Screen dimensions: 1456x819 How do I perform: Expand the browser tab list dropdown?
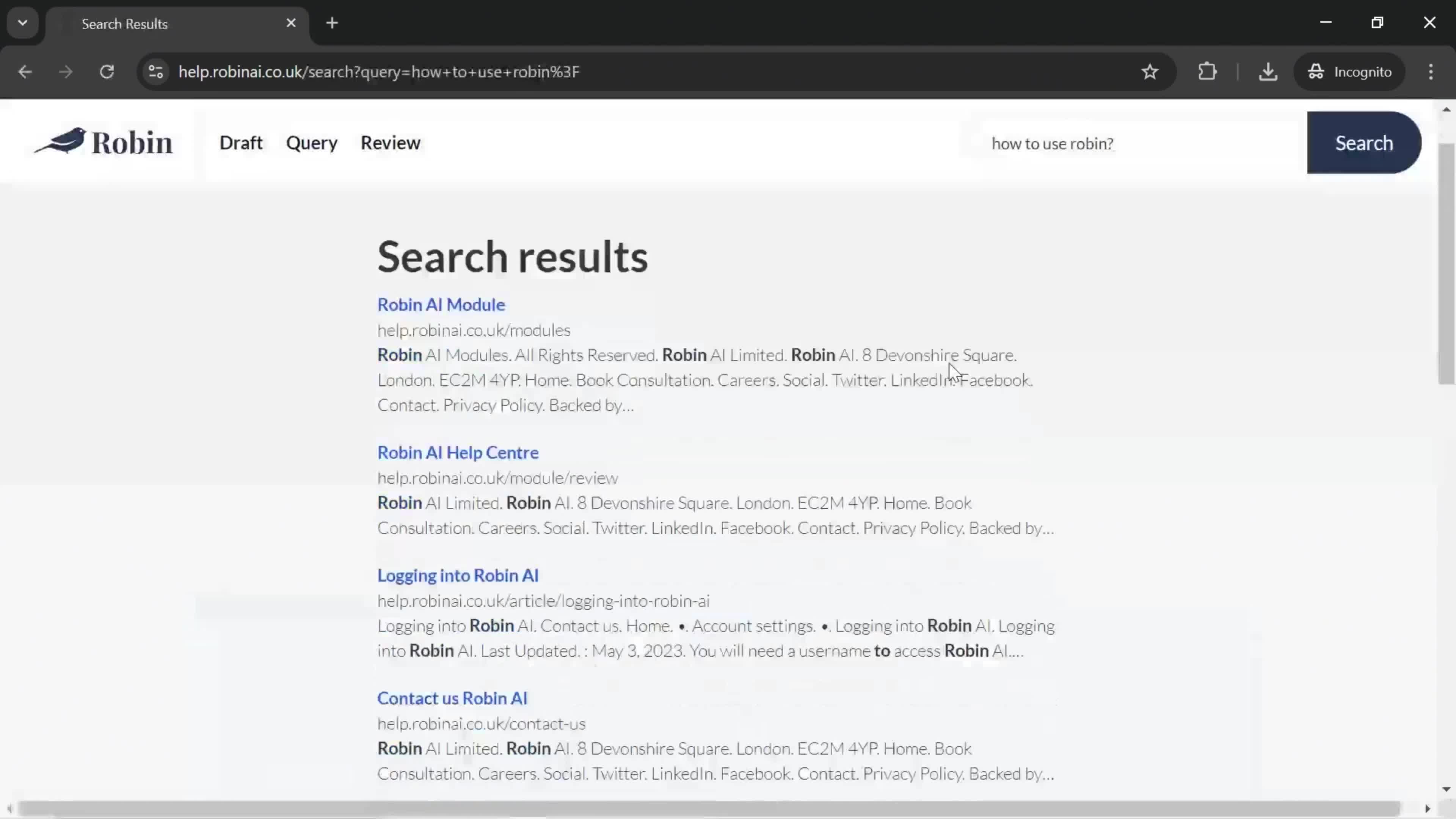[x=22, y=22]
